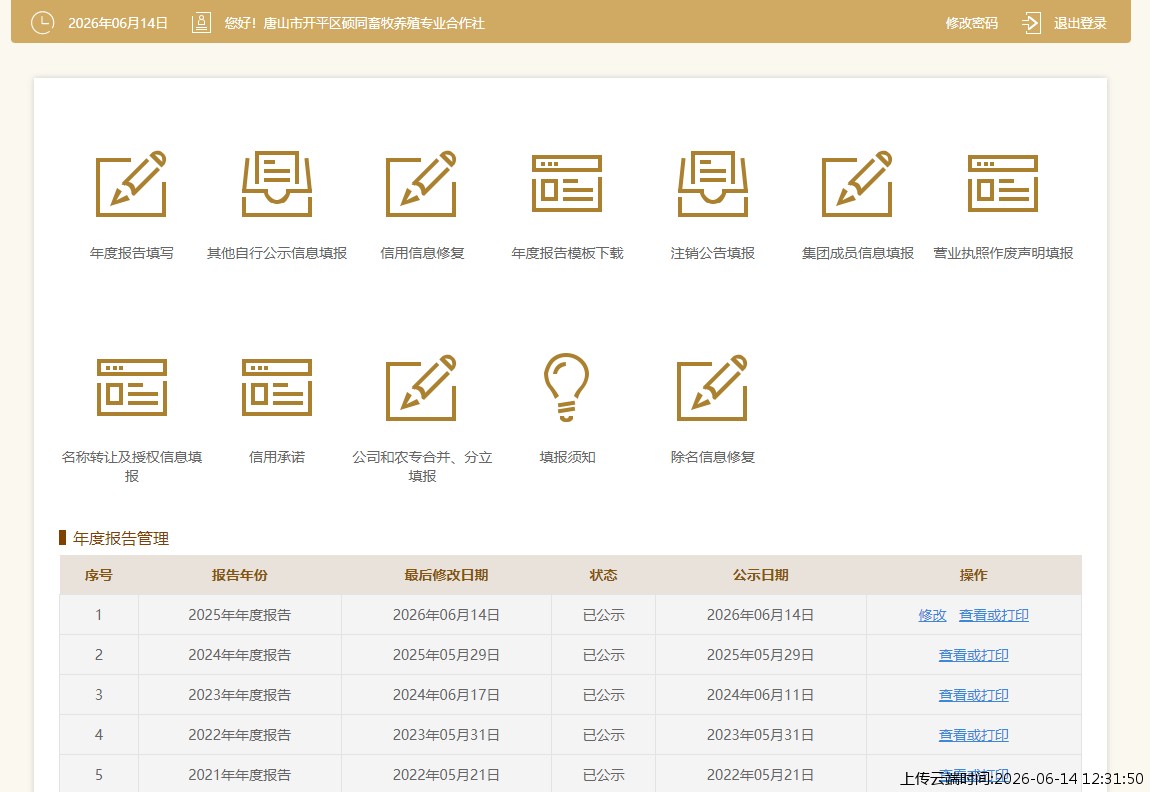
Task: Open the 信用信息修复 pencil icon
Action: coord(422,184)
